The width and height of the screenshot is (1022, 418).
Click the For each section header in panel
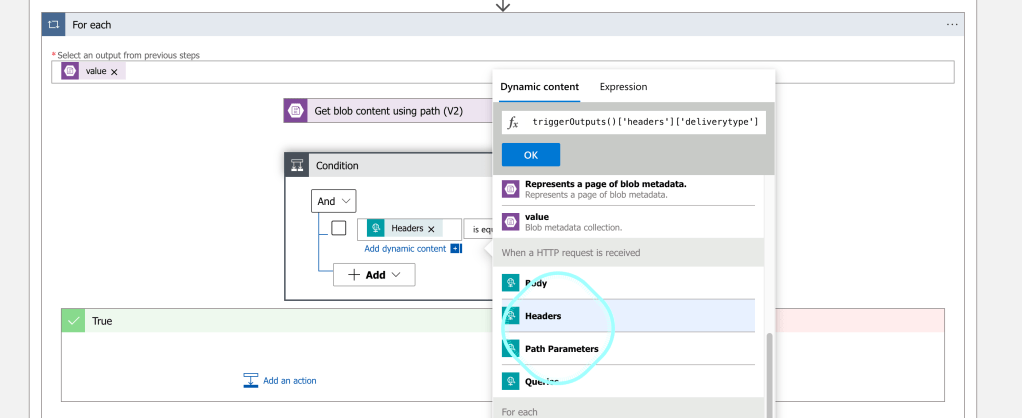[628, 408]
